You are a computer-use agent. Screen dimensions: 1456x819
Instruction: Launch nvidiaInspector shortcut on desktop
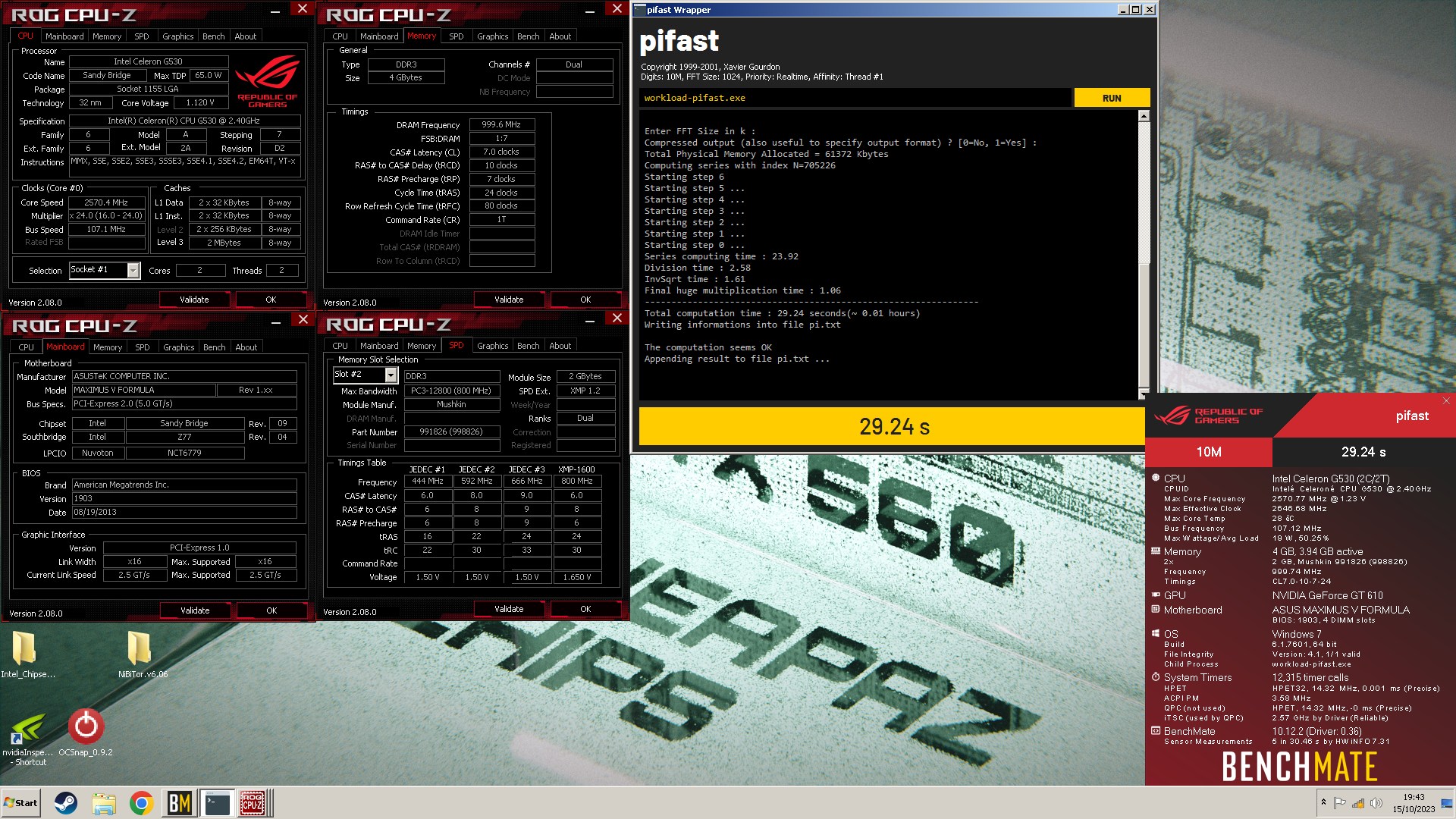coord(28,737)
